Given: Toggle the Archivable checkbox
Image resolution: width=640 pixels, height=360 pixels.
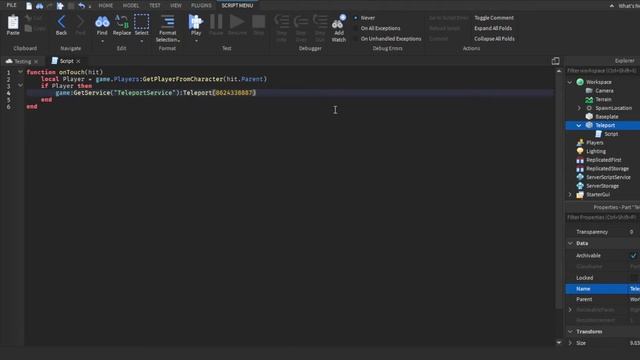Looking at the screenshot, I should (633, 256).
